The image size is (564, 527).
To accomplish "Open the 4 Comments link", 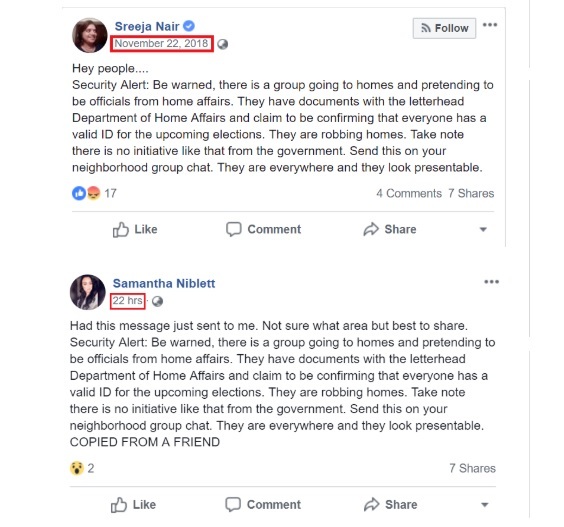I will 409,193.
